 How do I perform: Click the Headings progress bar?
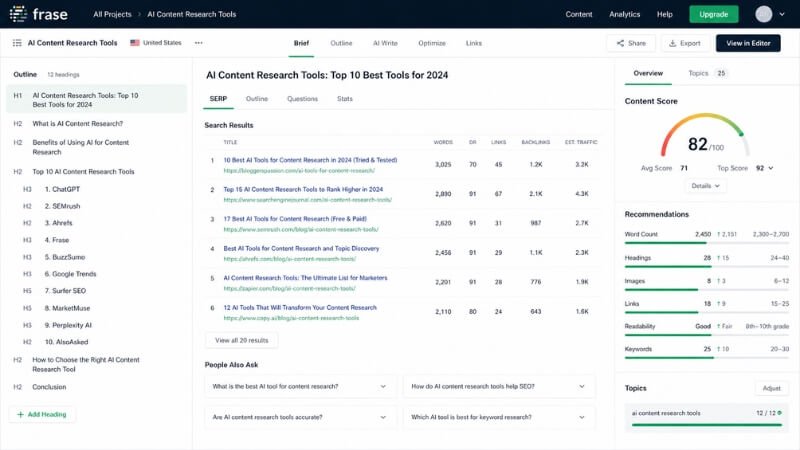point(707,266)
